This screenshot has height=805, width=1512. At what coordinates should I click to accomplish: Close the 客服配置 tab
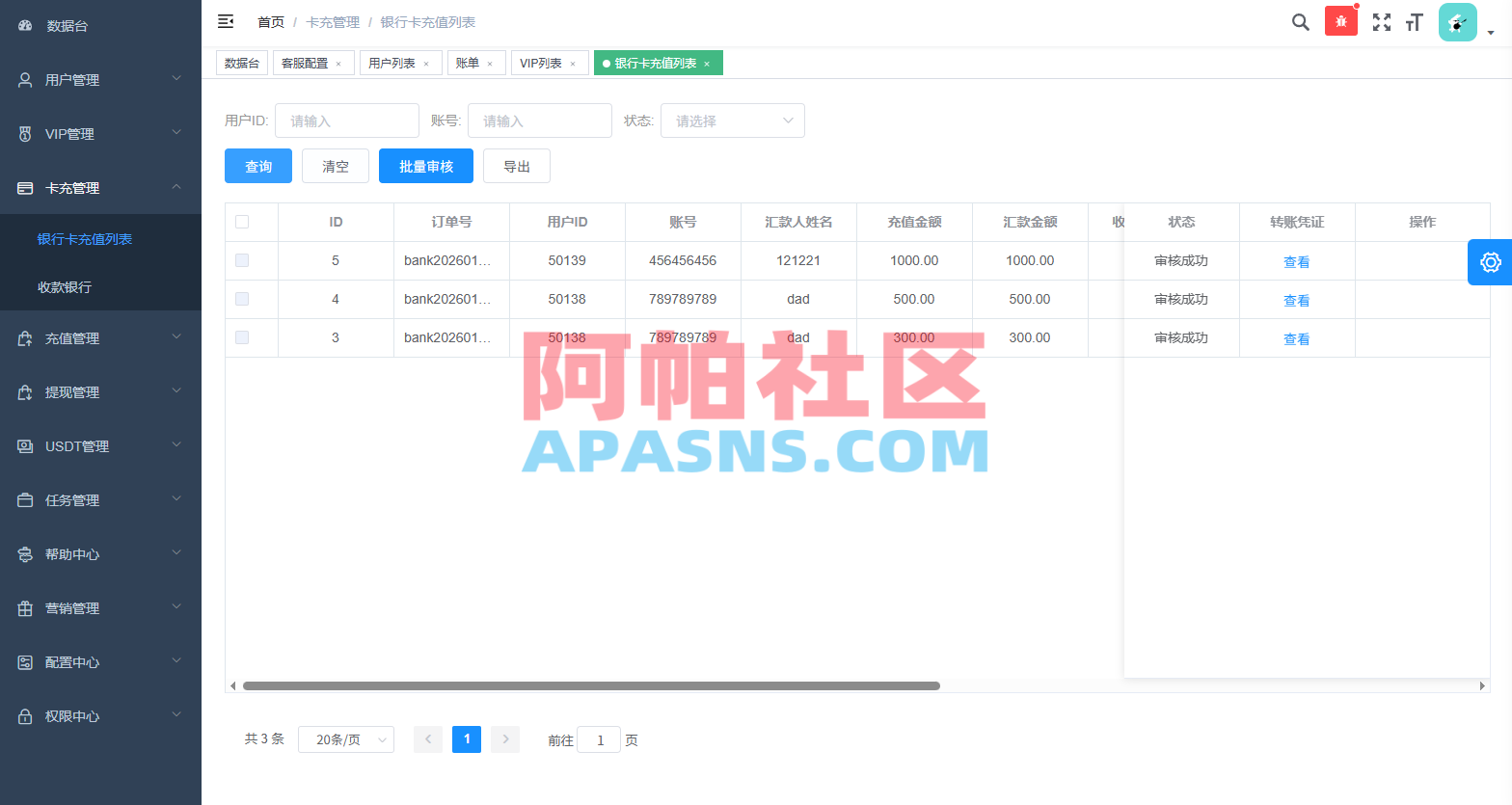point(338,64)
